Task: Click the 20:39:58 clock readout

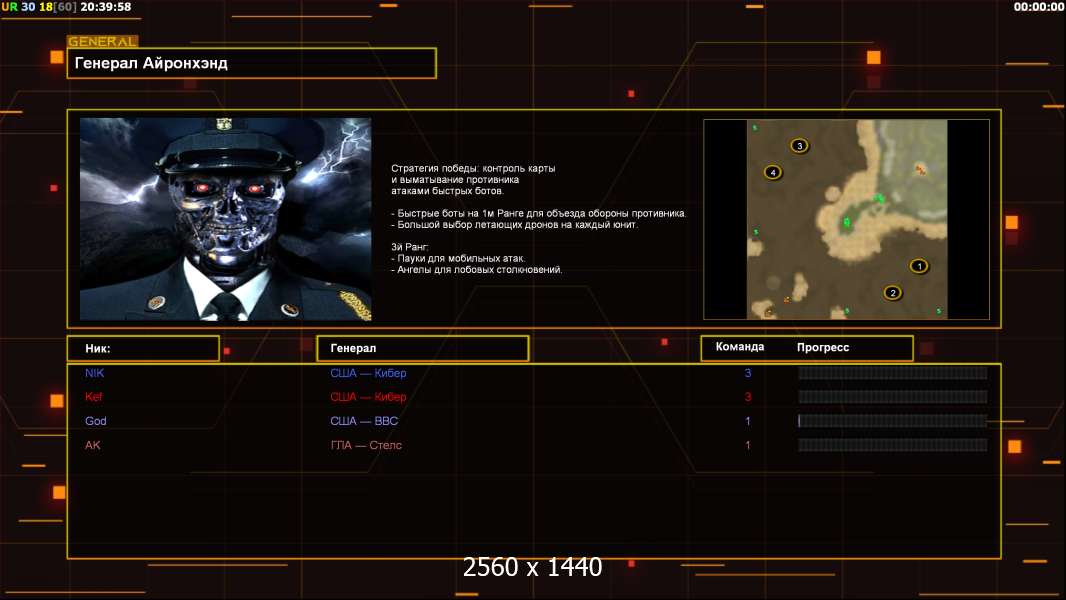Action: tap(106, 7)
